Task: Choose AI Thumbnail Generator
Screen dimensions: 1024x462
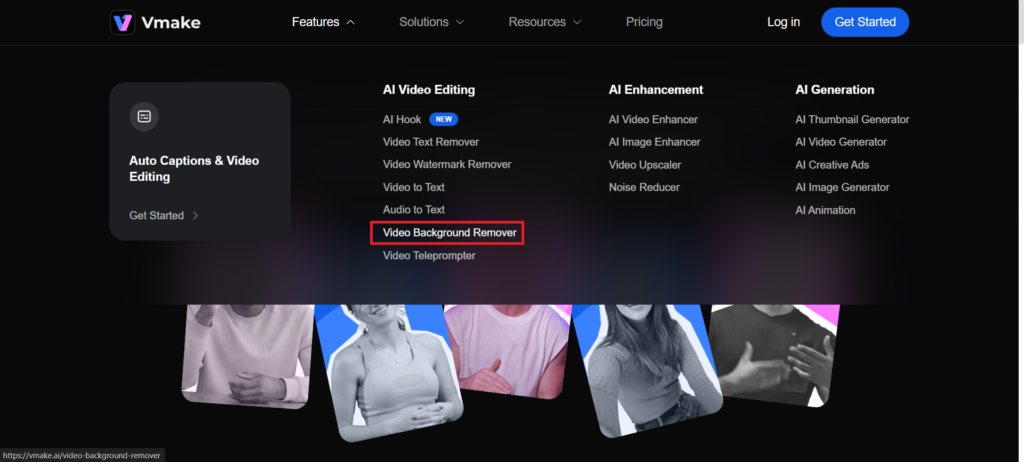Action: [851, 119]
